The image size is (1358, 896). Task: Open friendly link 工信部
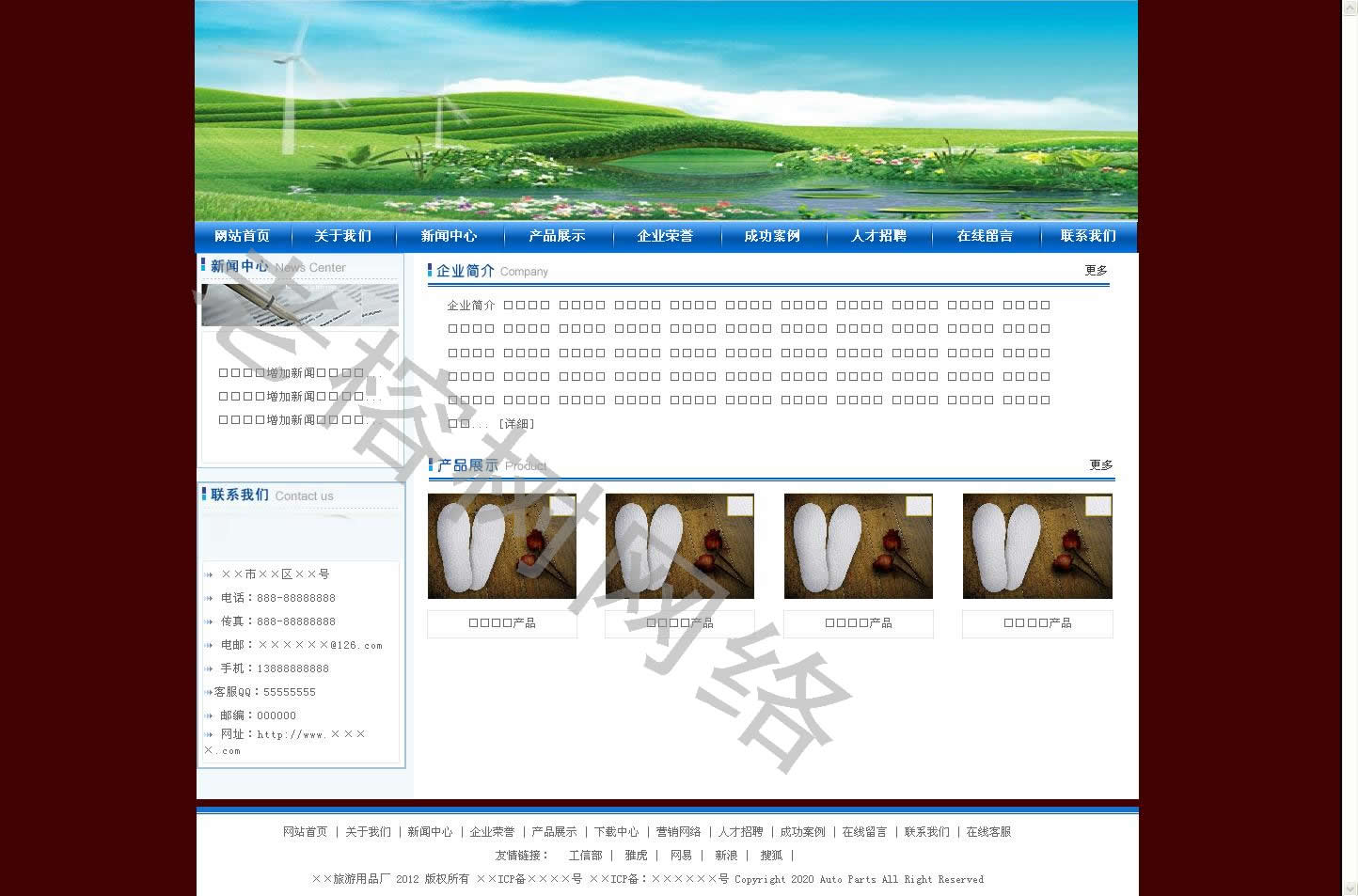(585, 856)
